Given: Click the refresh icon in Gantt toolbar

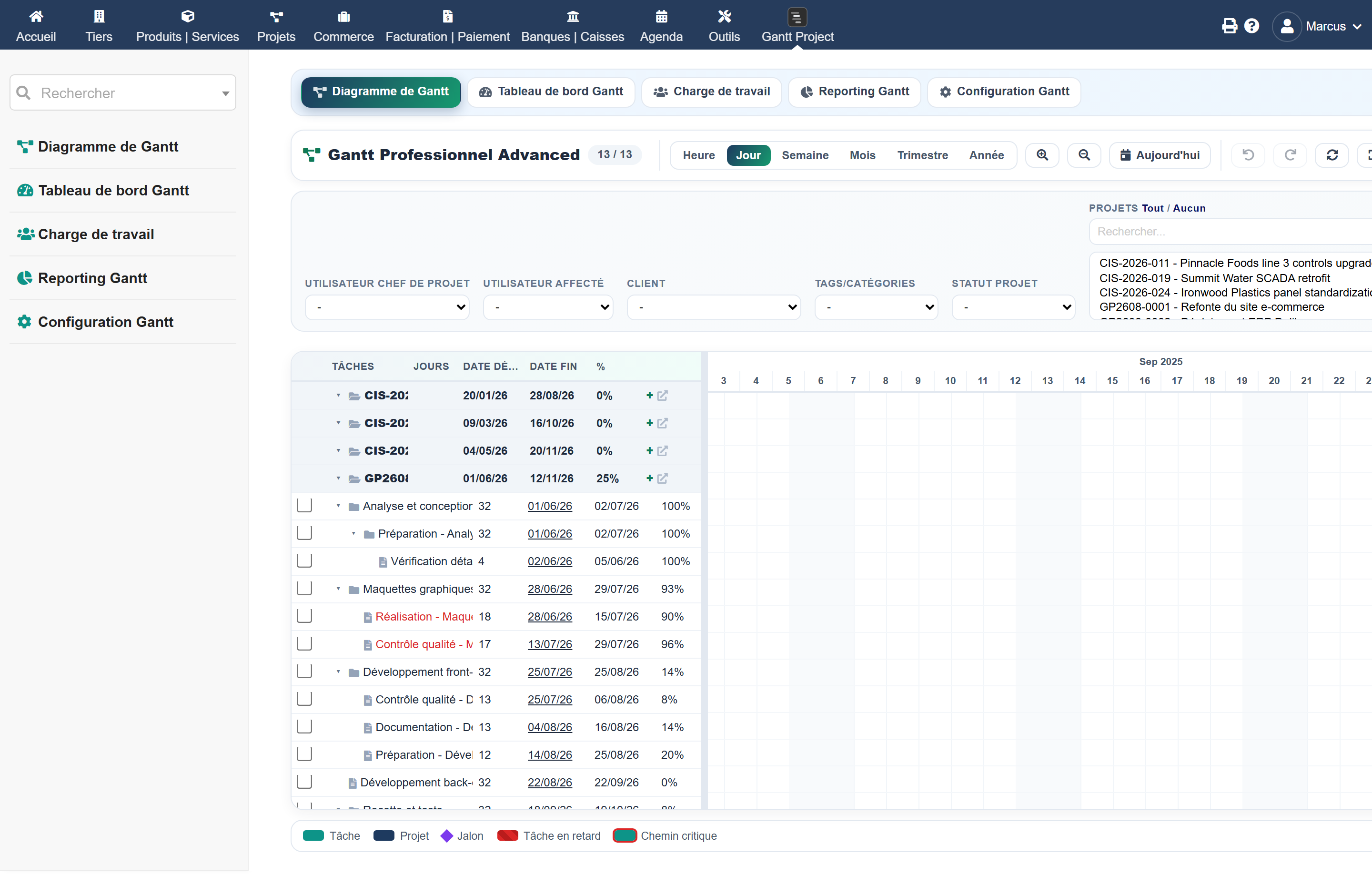Looking at the screenshot, I should point(1332,155).
